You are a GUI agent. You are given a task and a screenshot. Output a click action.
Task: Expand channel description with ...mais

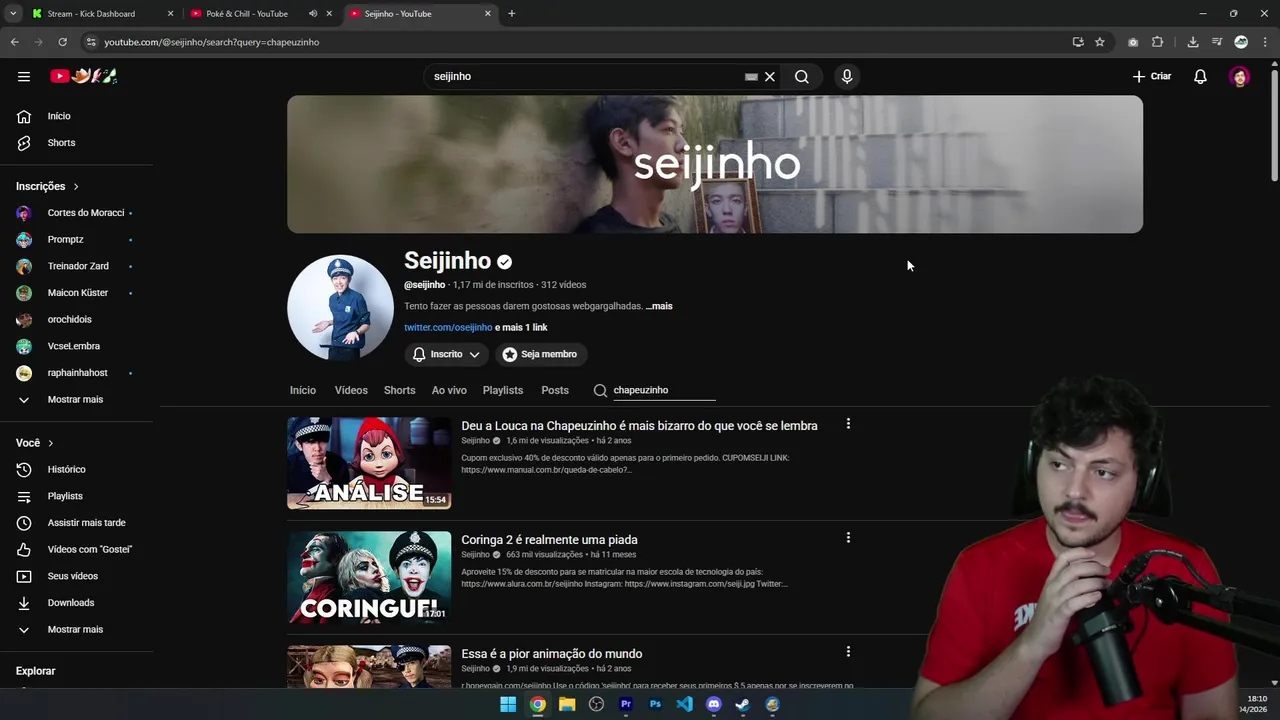click(659, 306)
